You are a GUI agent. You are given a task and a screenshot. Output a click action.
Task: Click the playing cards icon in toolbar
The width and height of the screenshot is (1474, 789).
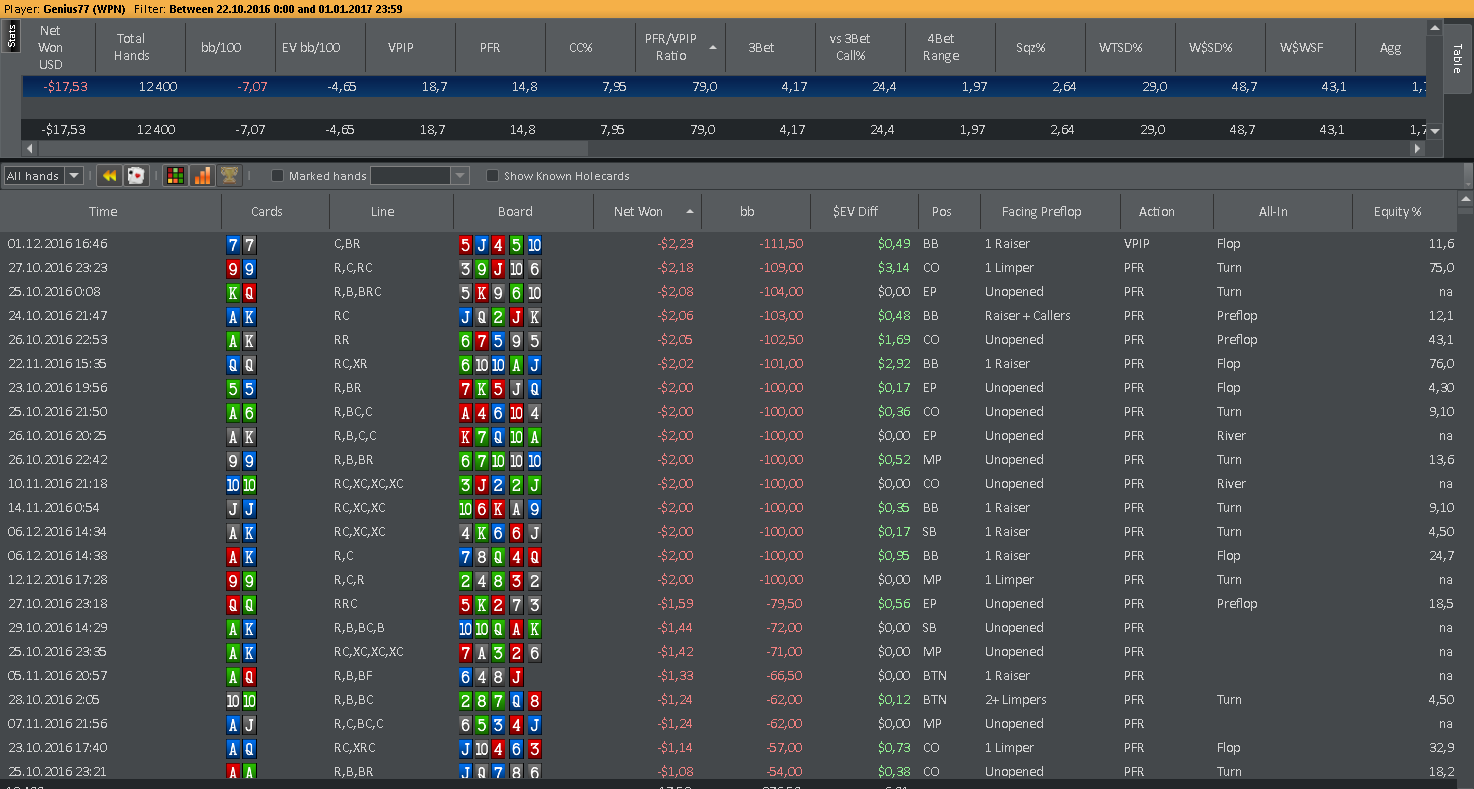pos(136,176)
